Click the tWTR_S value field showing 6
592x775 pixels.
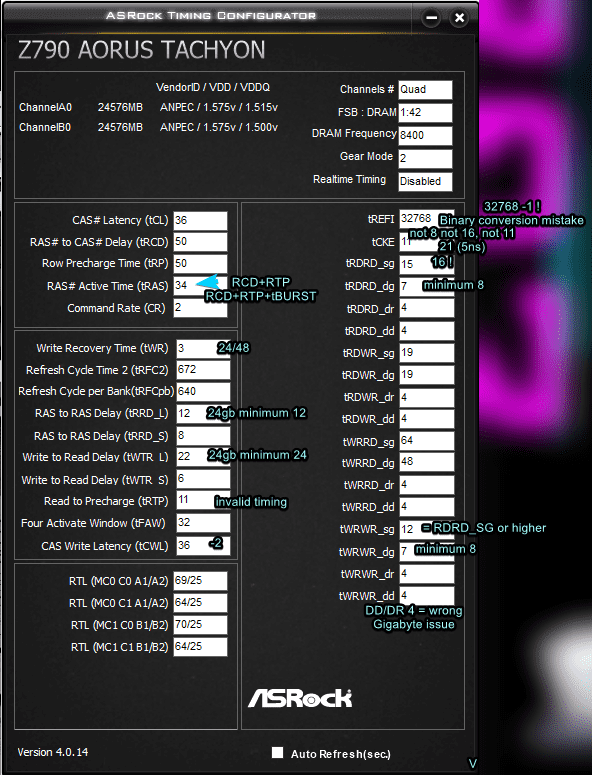(x=203, y=479)
